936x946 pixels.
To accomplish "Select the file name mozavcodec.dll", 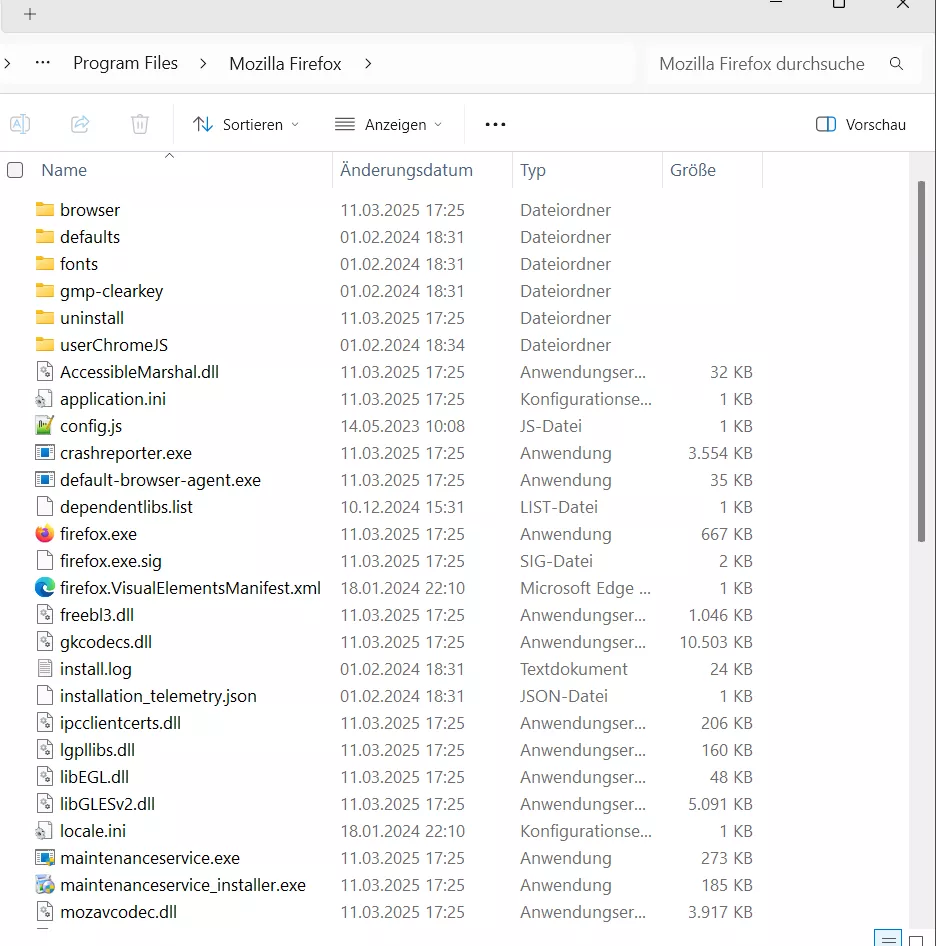I will click(118, 912).
